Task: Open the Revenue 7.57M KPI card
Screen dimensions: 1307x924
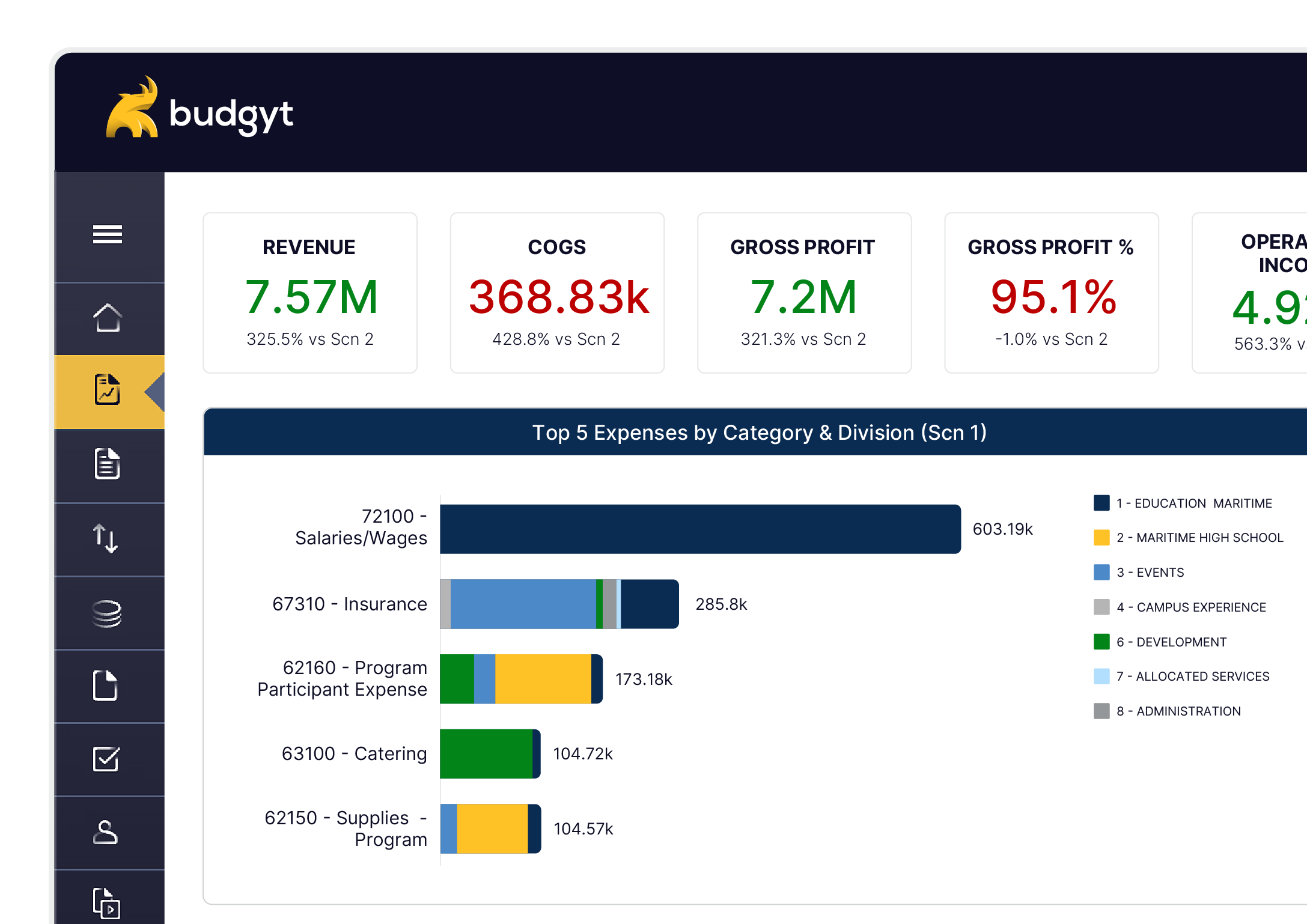Action: [x=310, y=293]
